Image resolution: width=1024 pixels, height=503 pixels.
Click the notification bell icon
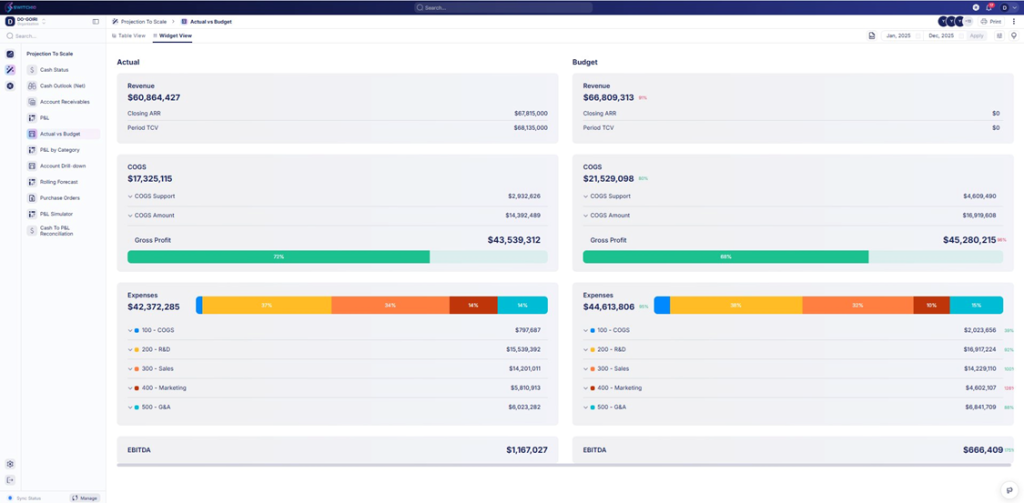click(x=990, y=7)
